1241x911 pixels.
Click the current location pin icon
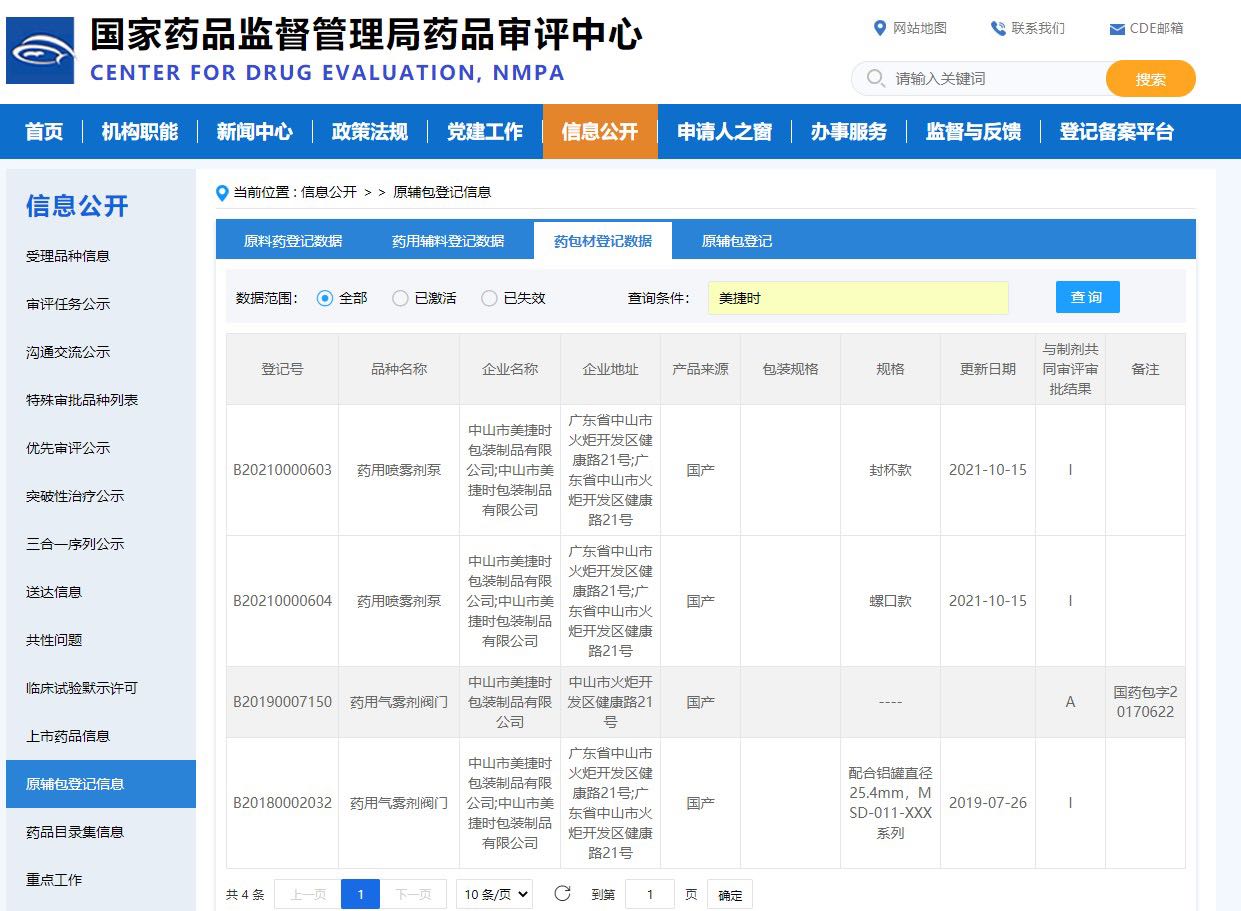pos(222,192)
